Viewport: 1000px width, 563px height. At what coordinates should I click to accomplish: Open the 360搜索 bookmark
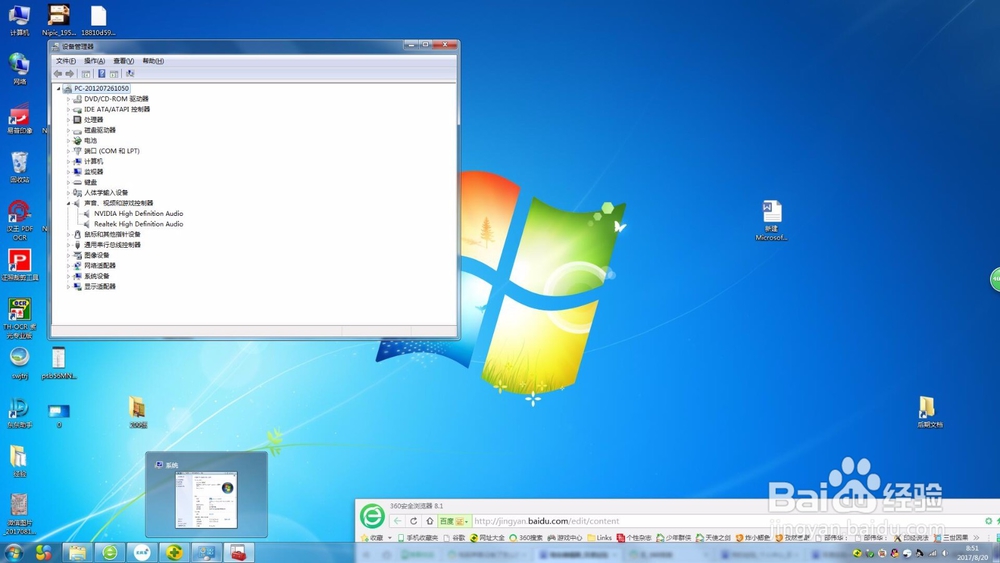[x=526, y=538]
